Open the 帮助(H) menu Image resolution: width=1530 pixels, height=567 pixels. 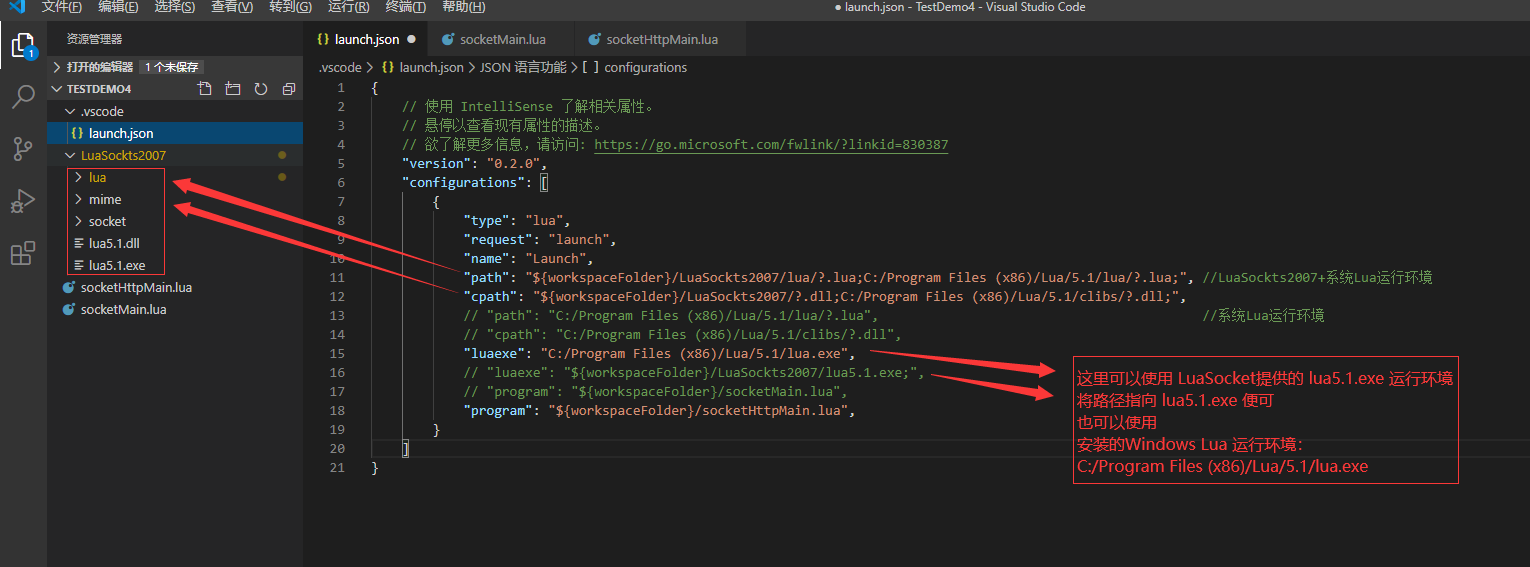click(463, 7)
